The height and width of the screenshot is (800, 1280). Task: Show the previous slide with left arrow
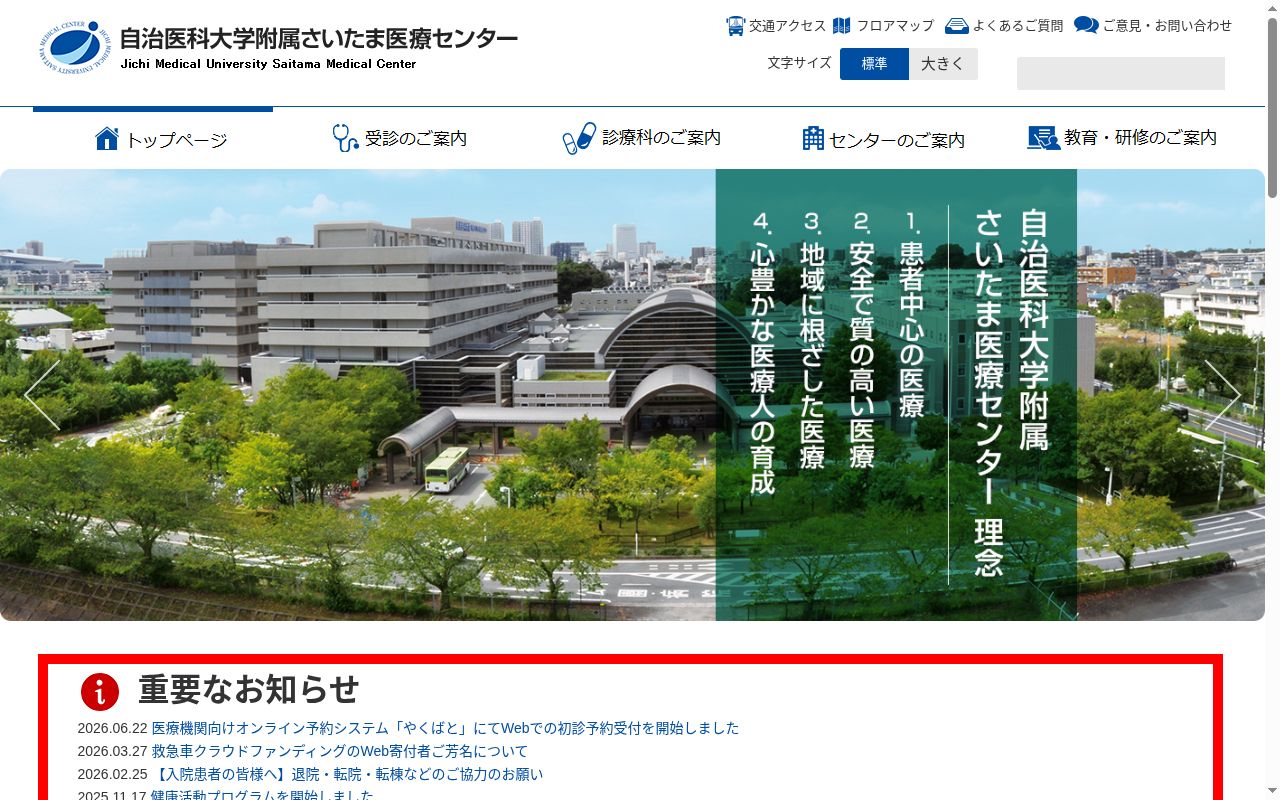point(42,395)
